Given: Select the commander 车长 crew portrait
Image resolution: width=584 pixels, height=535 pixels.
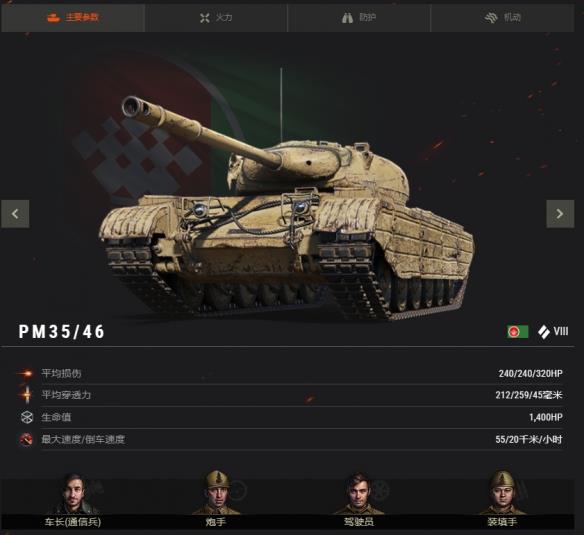Looking at the screenshot, I should 73,499.
